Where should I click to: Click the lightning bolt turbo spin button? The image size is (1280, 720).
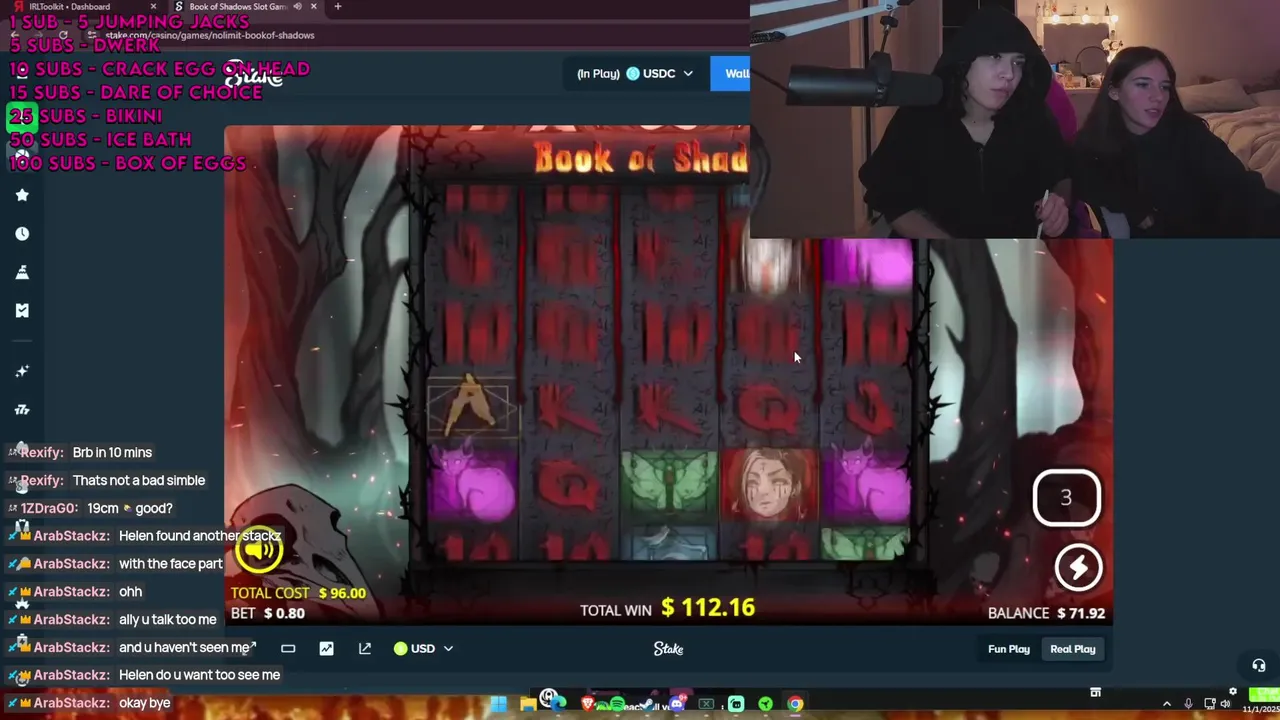point(1077,568)
